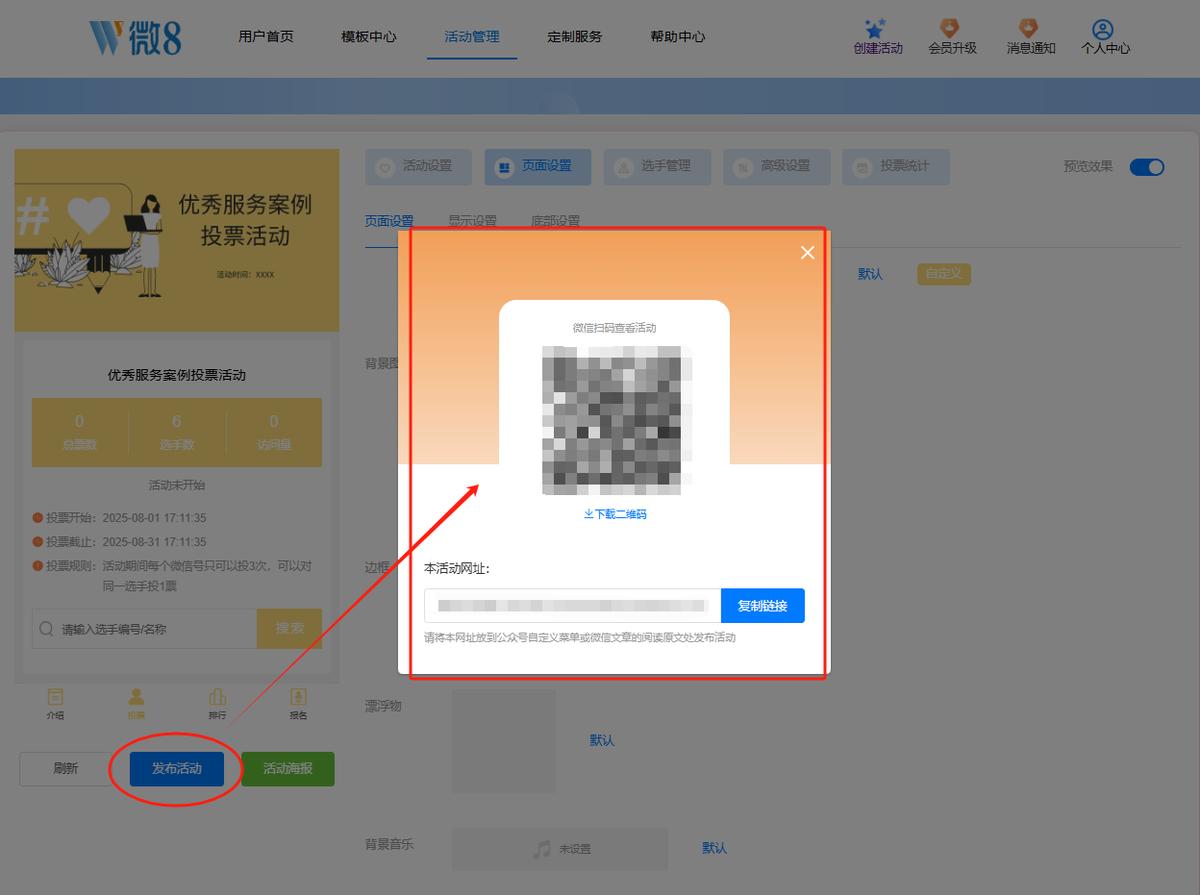Viewport: 1200px width, 895px height.
Task: Click the QR code image
Action: coord(614,420)
